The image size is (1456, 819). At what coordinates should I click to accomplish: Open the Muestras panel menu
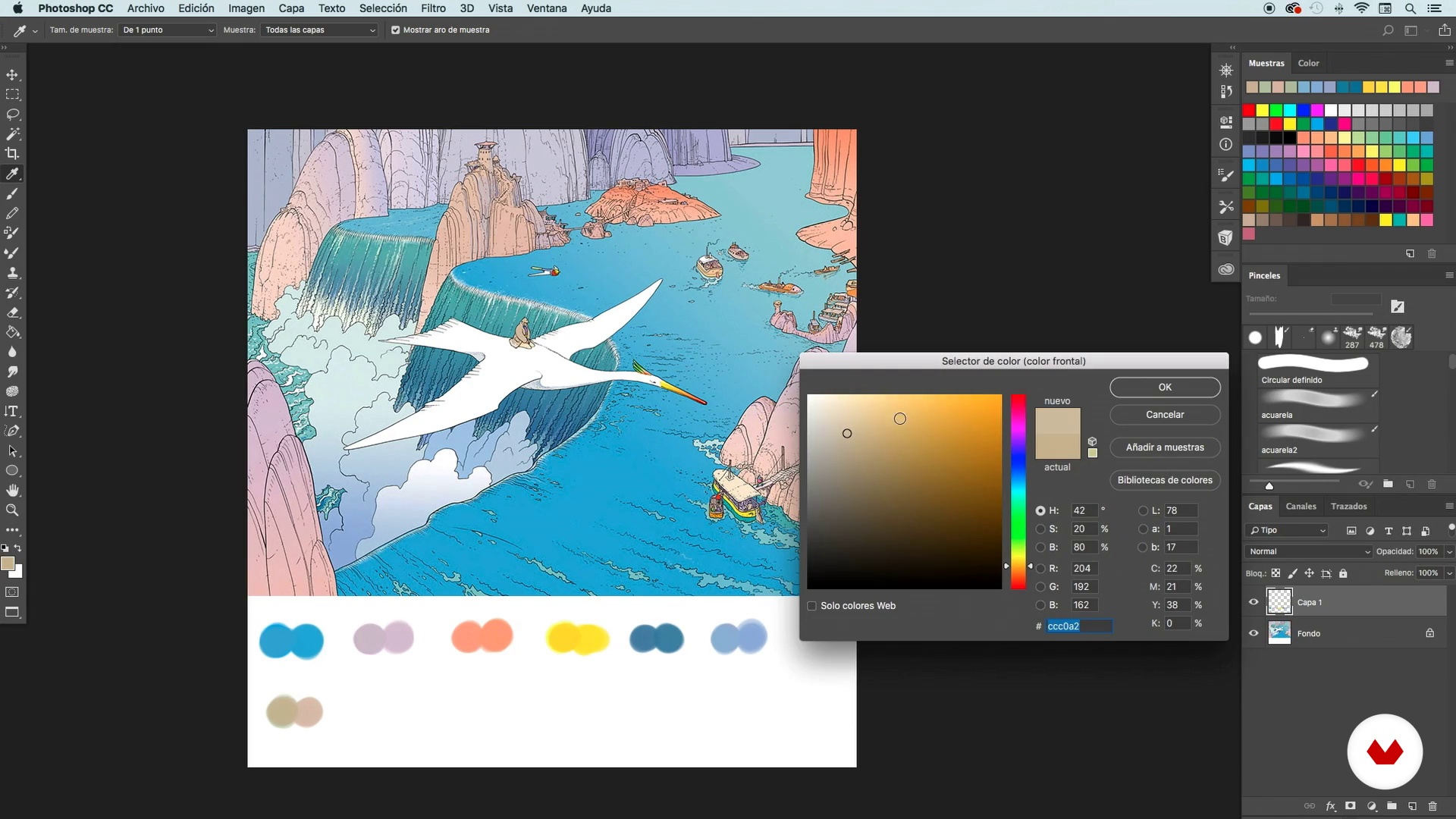(x=1448, y=63)
